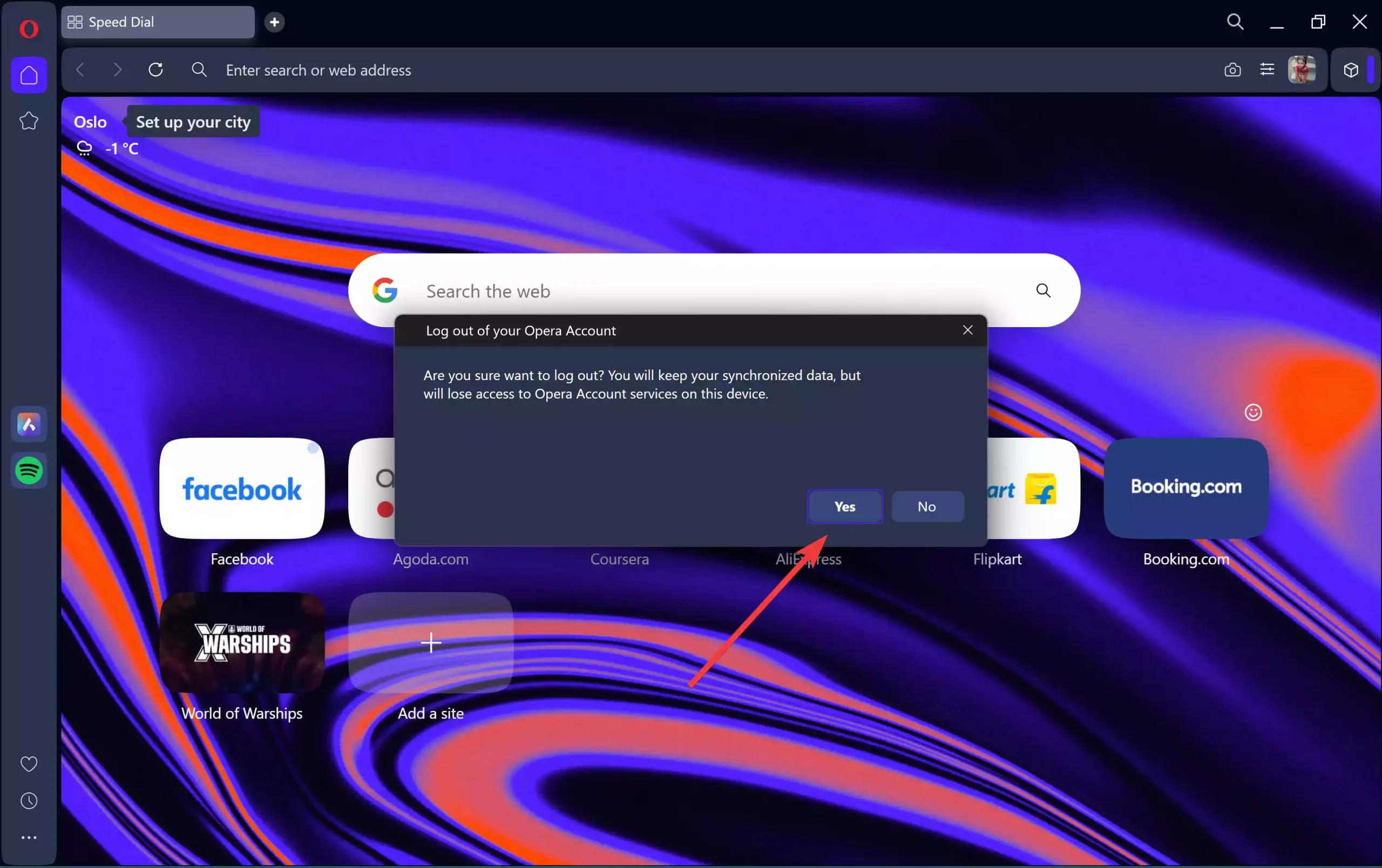The image size is (1382, 868).
Task: Open Spotify from the sidebar
Action: coord(29,471)
